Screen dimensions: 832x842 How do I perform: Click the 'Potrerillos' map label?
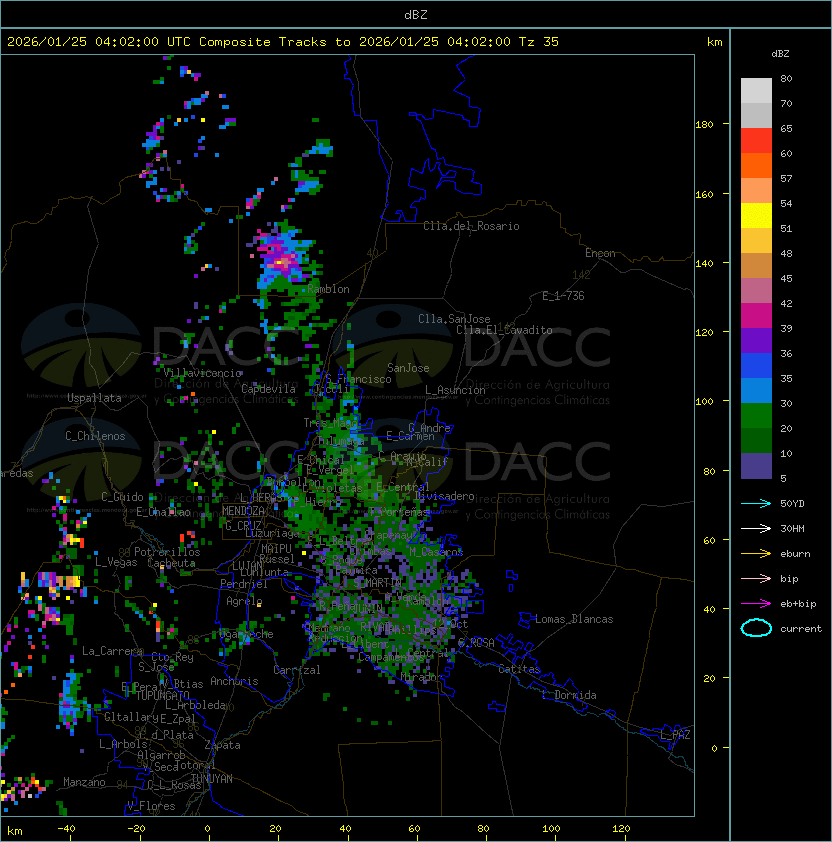click(x=167, y=552)
